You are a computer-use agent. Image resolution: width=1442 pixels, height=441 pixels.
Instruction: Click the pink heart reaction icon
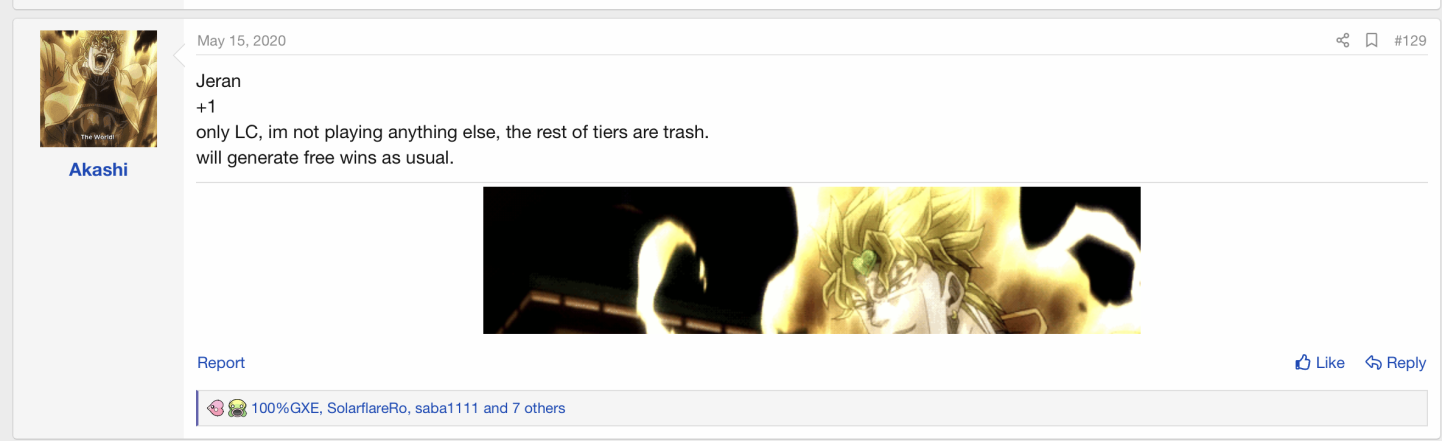coord(215,408)
